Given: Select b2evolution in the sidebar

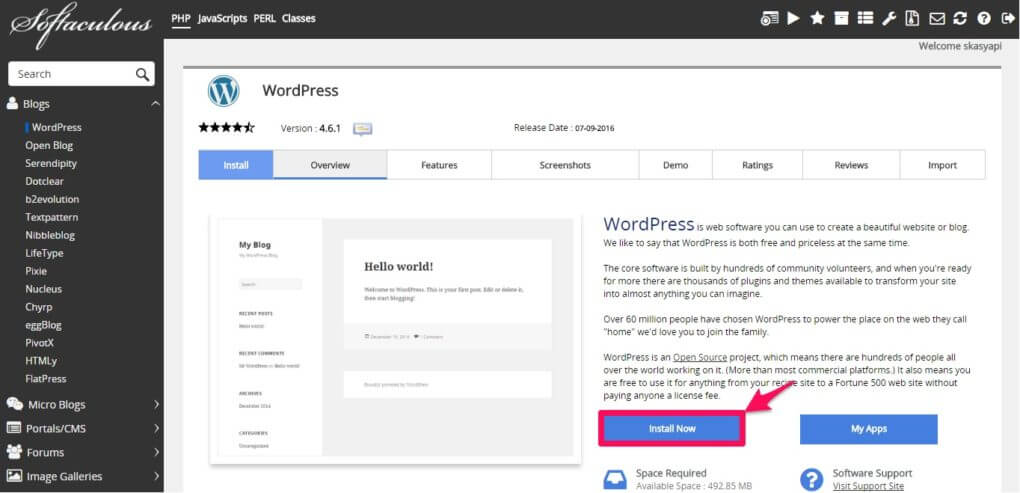Looking at the screenshot, I should point(52,199).
